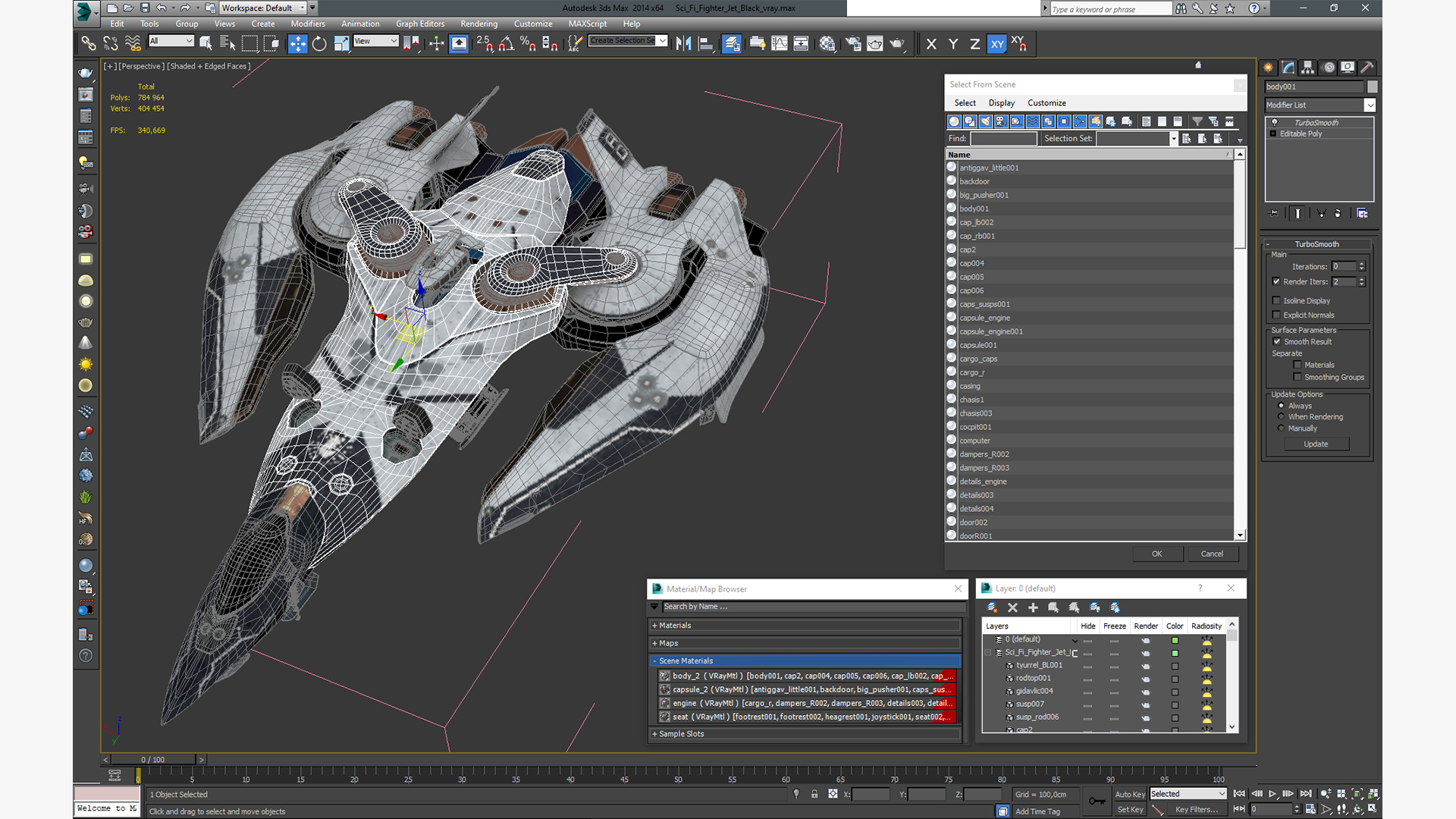The image size is (1456, 819).
Task: Constrain to X axis
Action: (x=931, y=44)
